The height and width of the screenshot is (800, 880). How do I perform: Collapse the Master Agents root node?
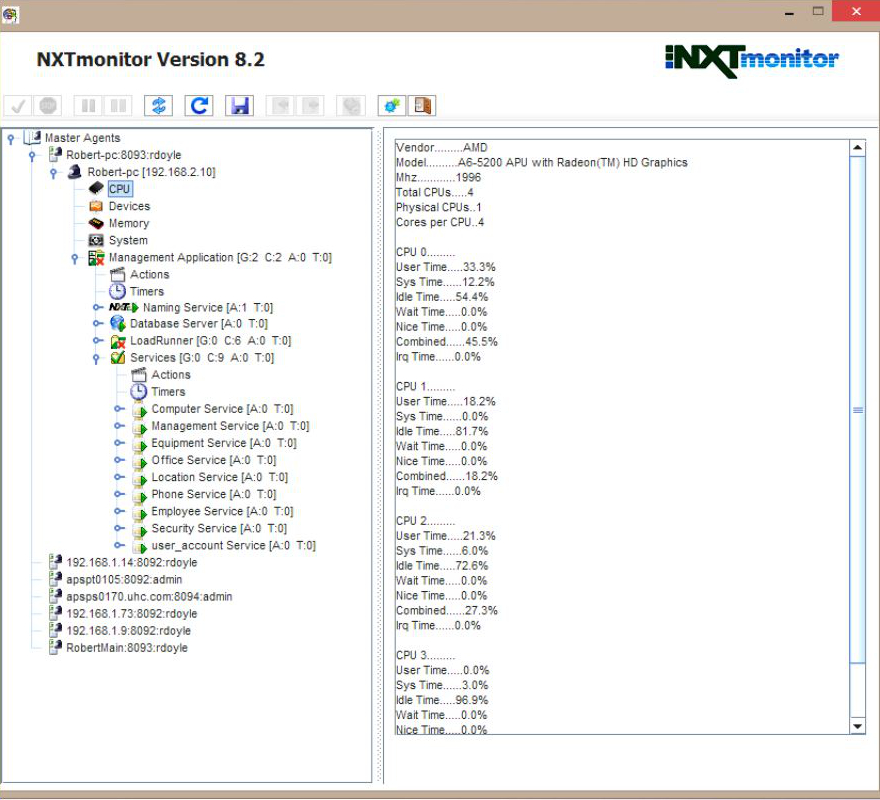(x=11, y=138)
